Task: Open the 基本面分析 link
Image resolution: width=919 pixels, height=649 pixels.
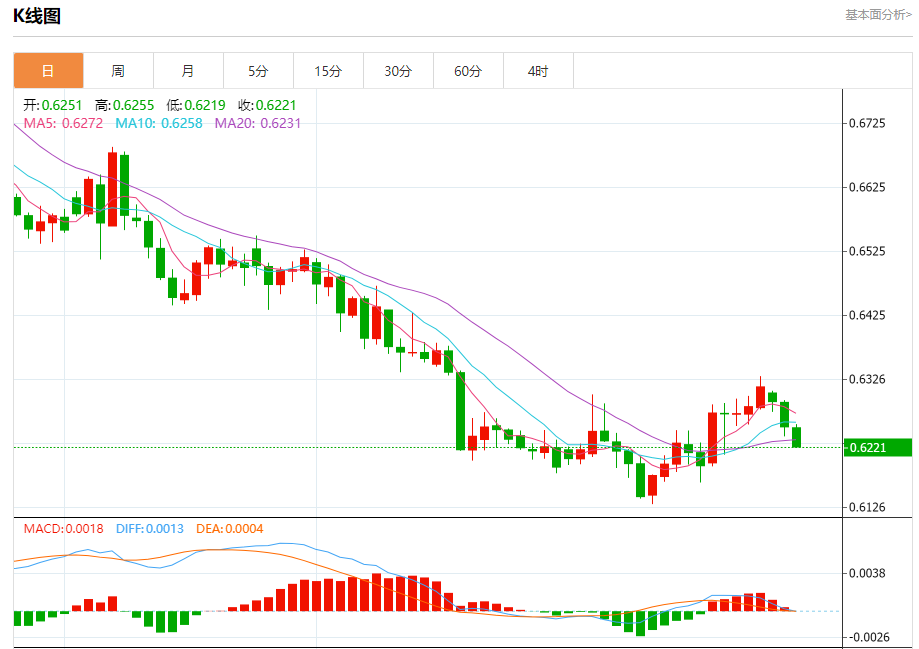Action: click(x=878, y=15)
